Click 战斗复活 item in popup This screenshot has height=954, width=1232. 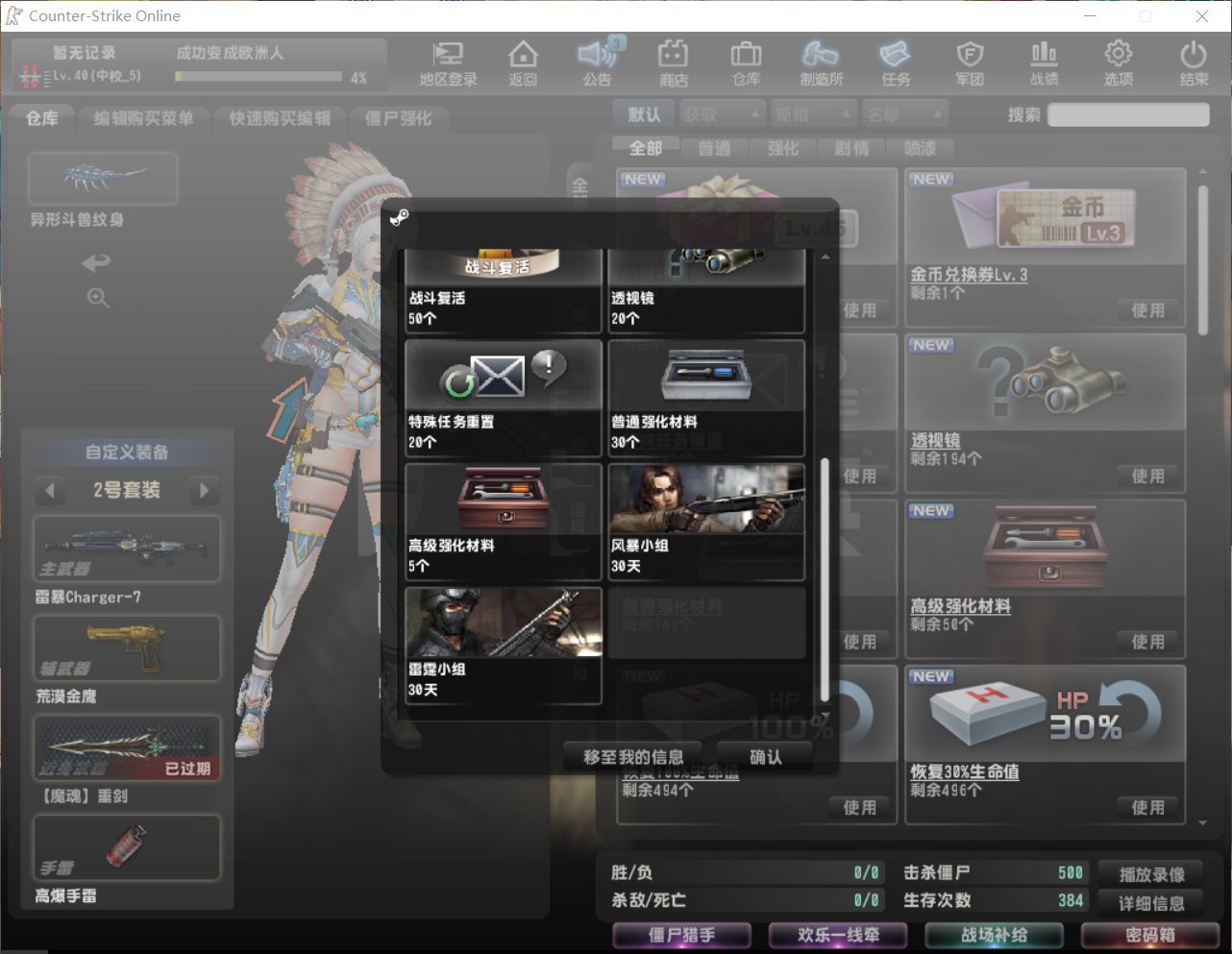pyautogui.click(x=504, y=291)
